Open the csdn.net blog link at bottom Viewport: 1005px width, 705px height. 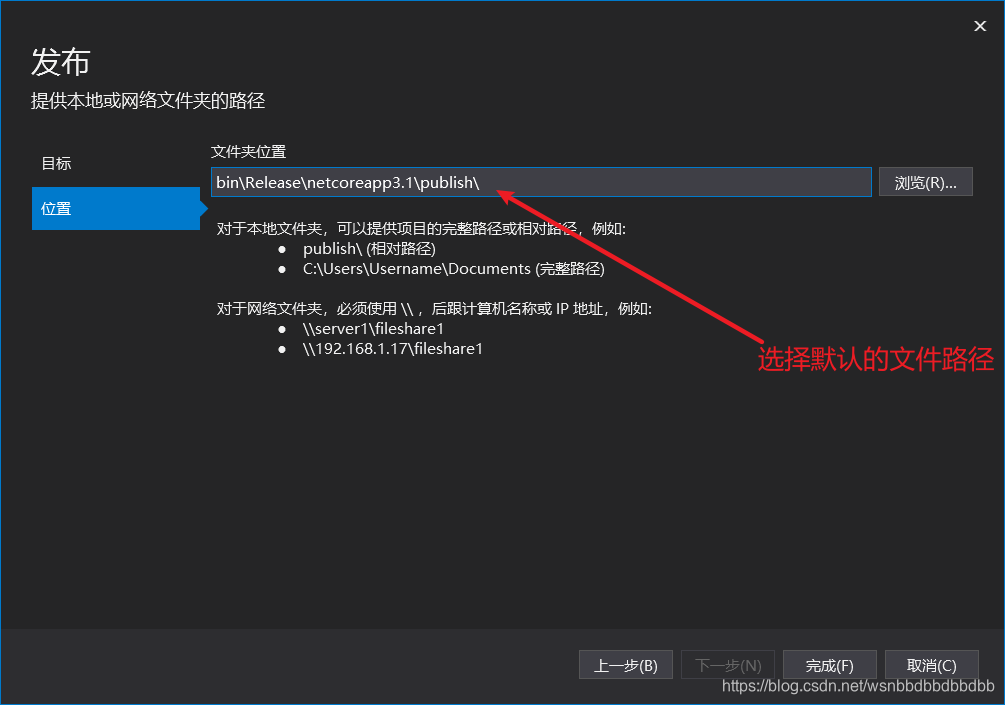point(858,687)
